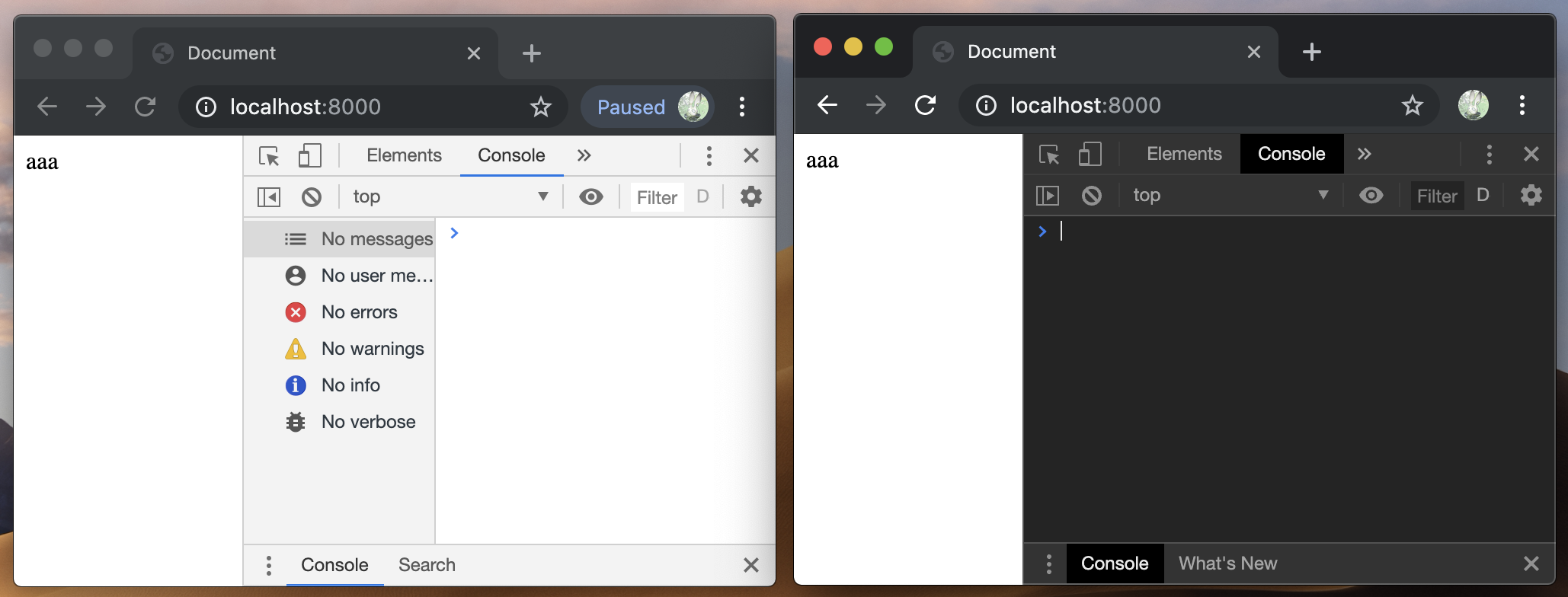The width and height of the screenshot is (1568, 597).
Task: Open drawer menu dots in left window
Action: tap(268, 565)
